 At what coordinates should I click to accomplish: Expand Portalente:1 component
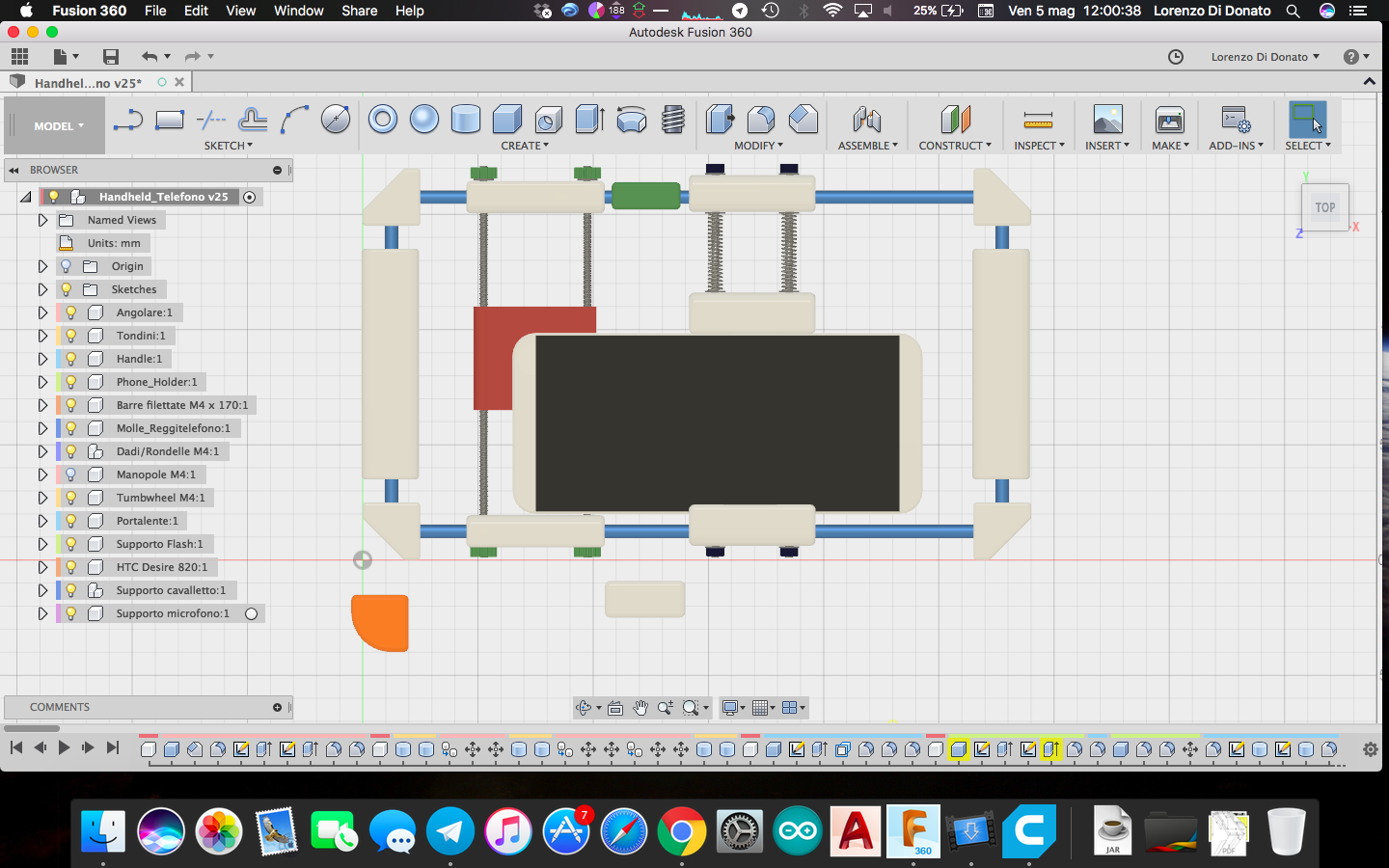tap(42, 521)
